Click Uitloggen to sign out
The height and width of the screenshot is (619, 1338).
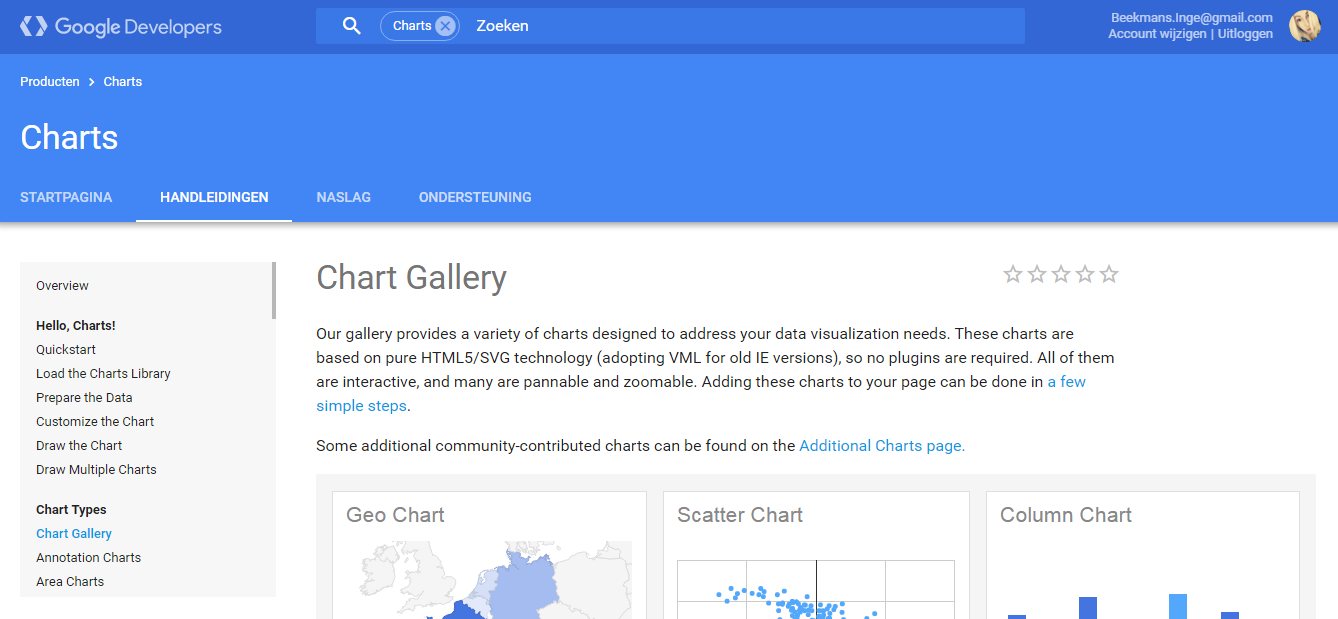pos(1244,34)
